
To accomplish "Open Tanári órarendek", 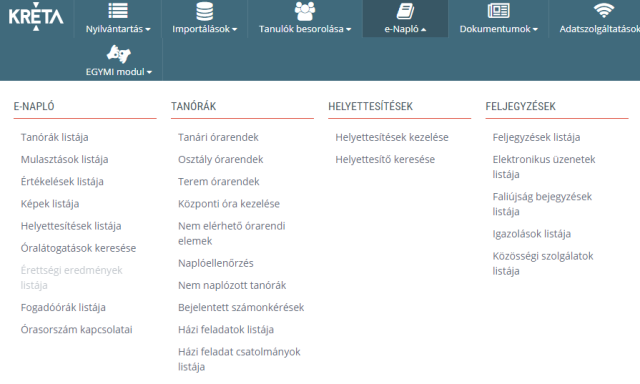I will (x=218, y=138).
